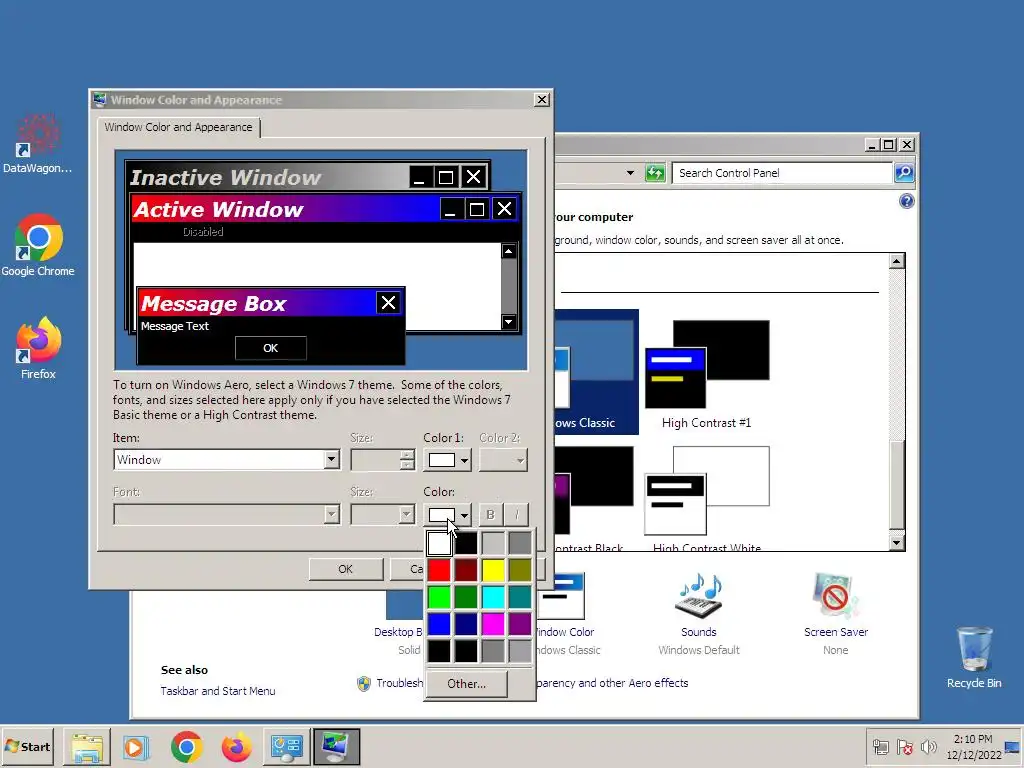Screen dimensions: 1024x768
Task: Open the Start menu
Action: coord(27,746)
